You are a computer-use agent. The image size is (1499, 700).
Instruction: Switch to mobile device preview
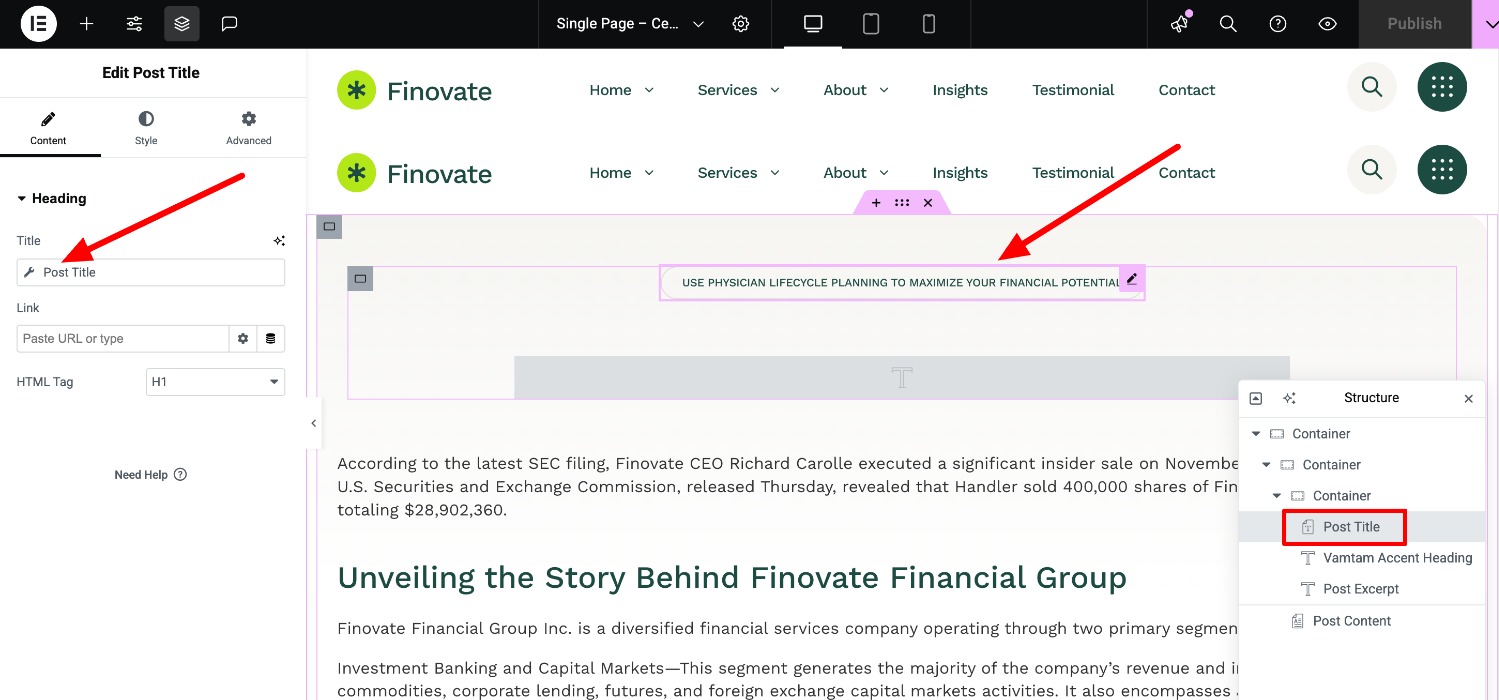[929, 23]
